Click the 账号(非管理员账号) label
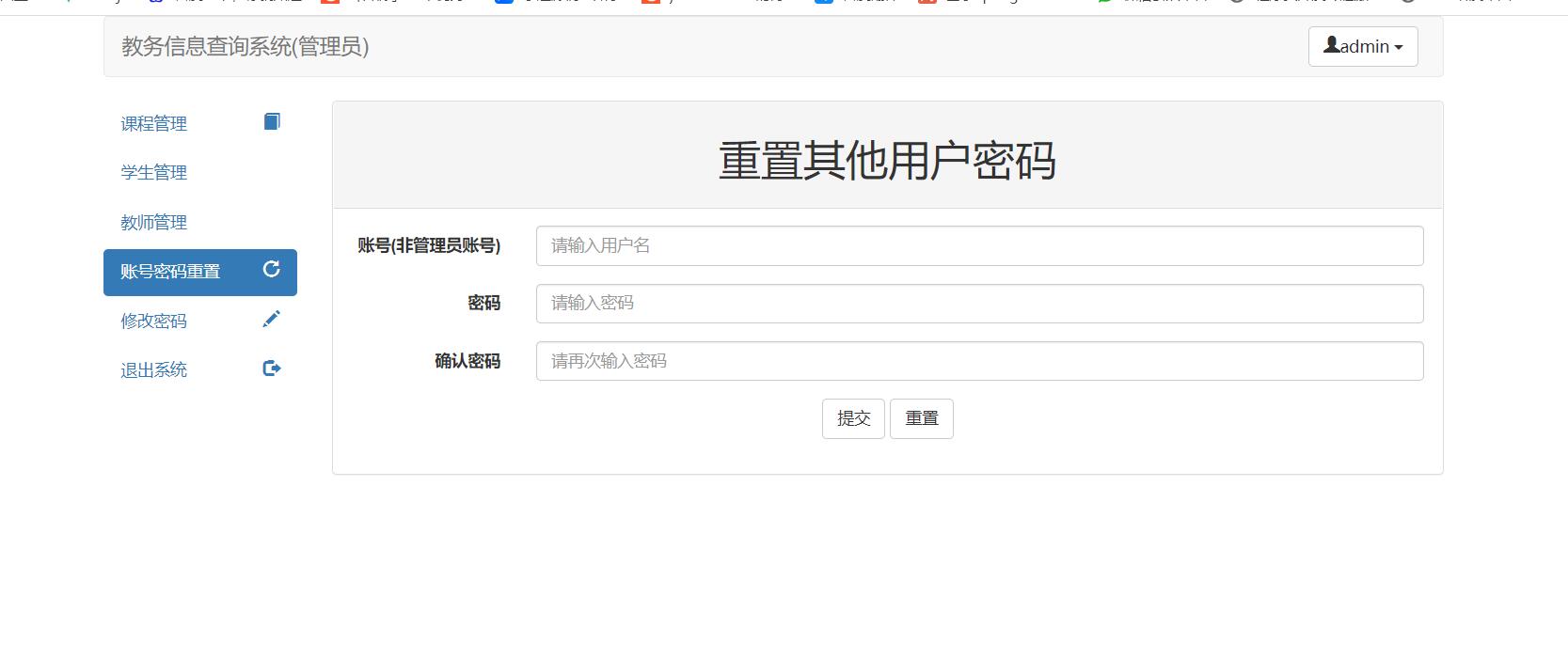Viewport: 1568px width, 659px height. coord(429,245)
